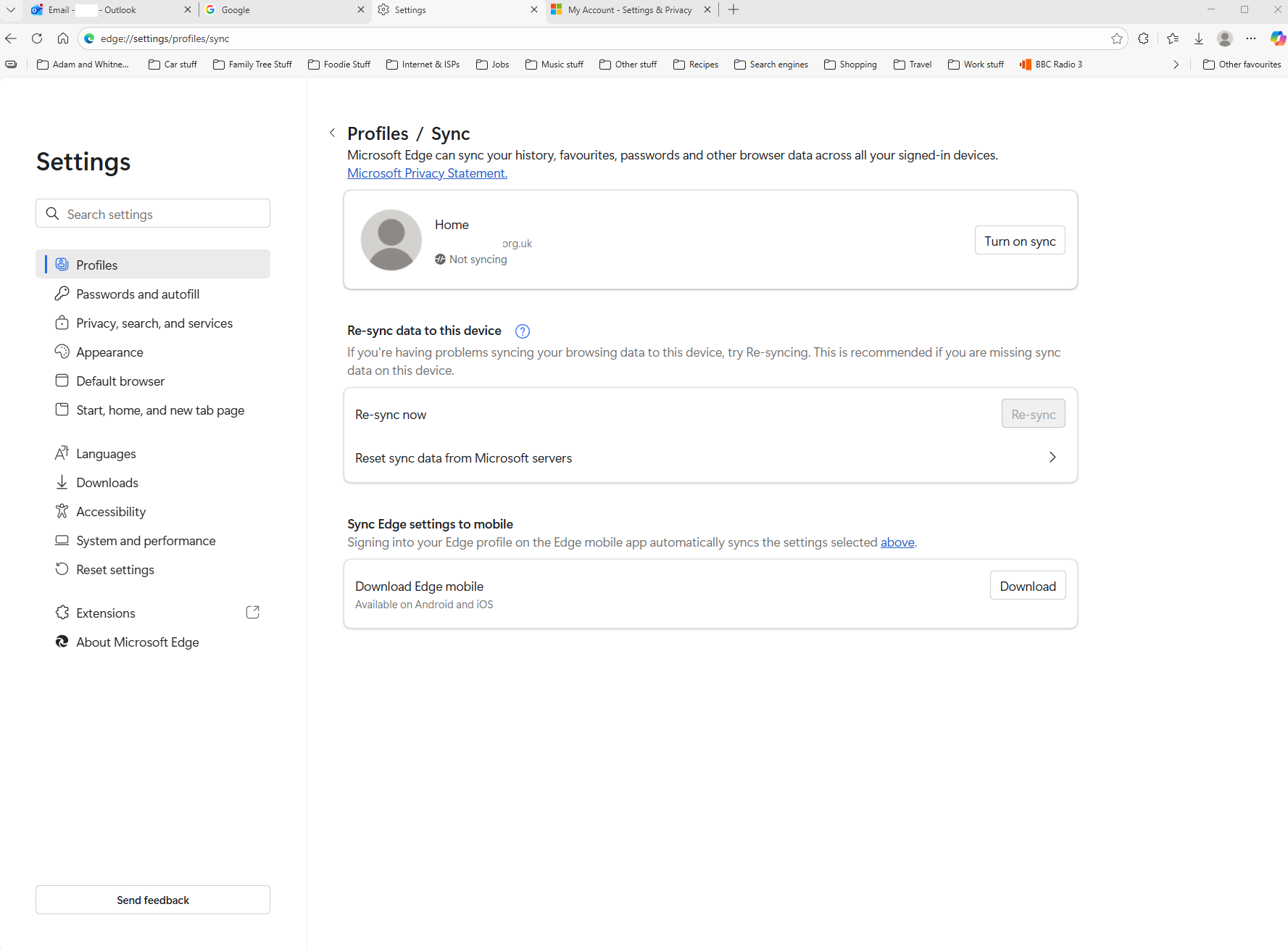The image size is (1288, 949).
Task: Open the Internet & ISPs folder
Action: (x=423, y=65)
